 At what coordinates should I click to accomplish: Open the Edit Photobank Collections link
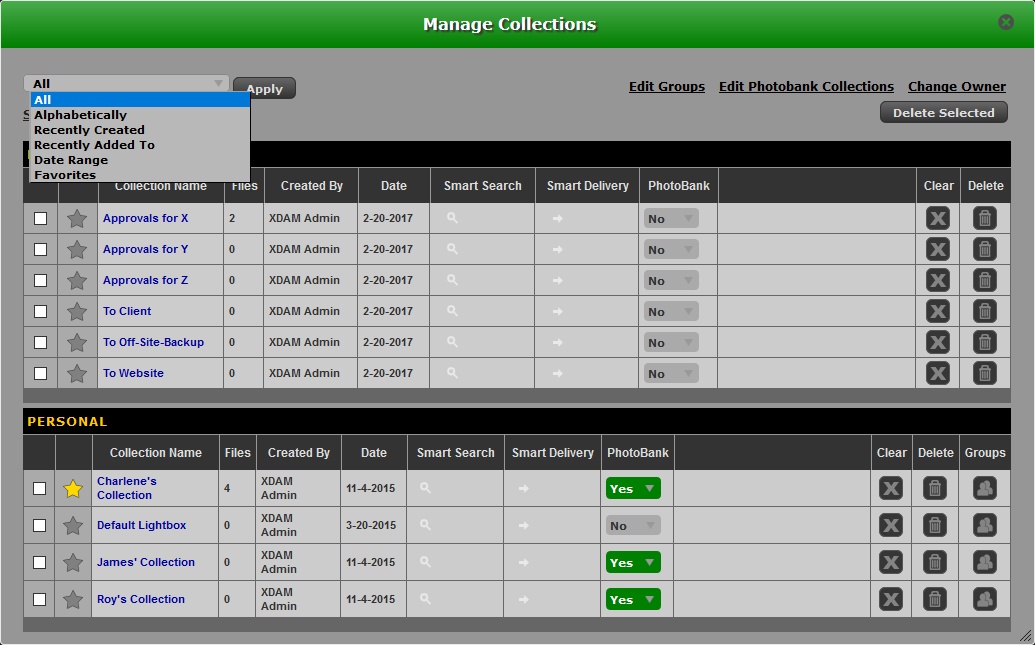coord(806,87)
